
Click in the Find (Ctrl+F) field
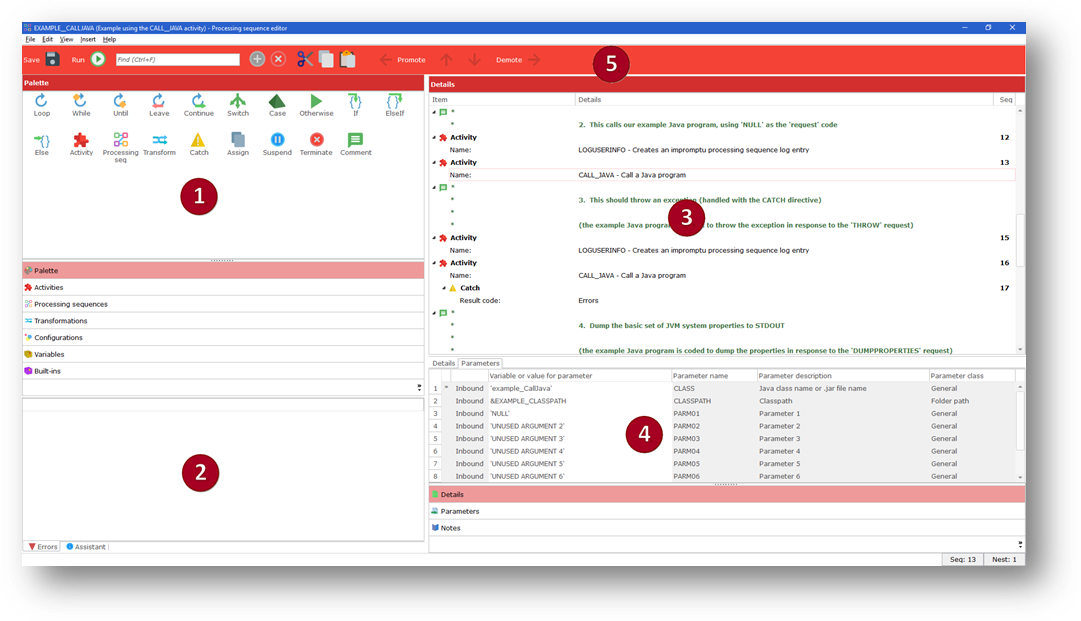pyautogui.click(x=178, y=59)
